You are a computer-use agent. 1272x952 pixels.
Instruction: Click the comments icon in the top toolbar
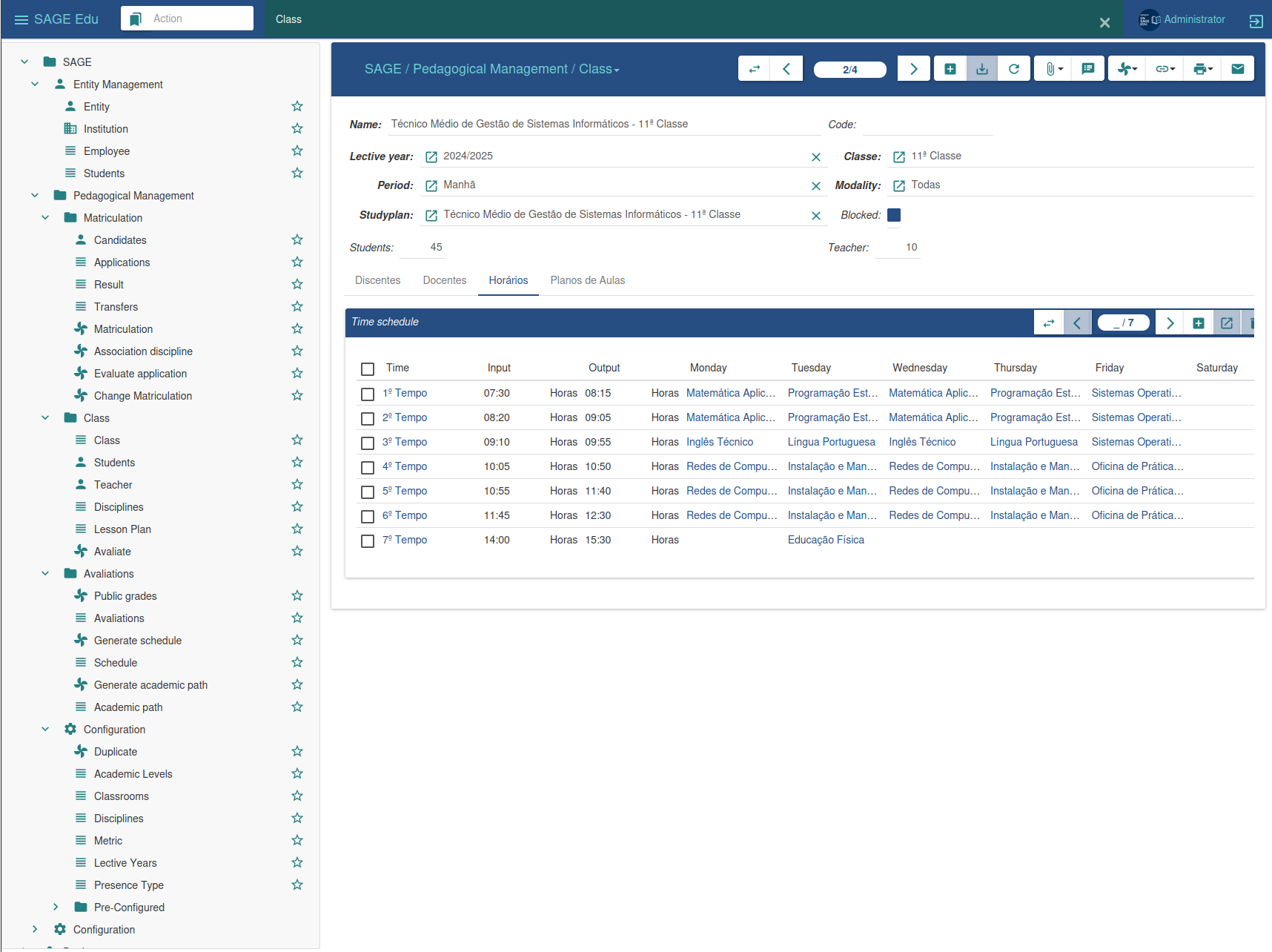(1088, 68)
